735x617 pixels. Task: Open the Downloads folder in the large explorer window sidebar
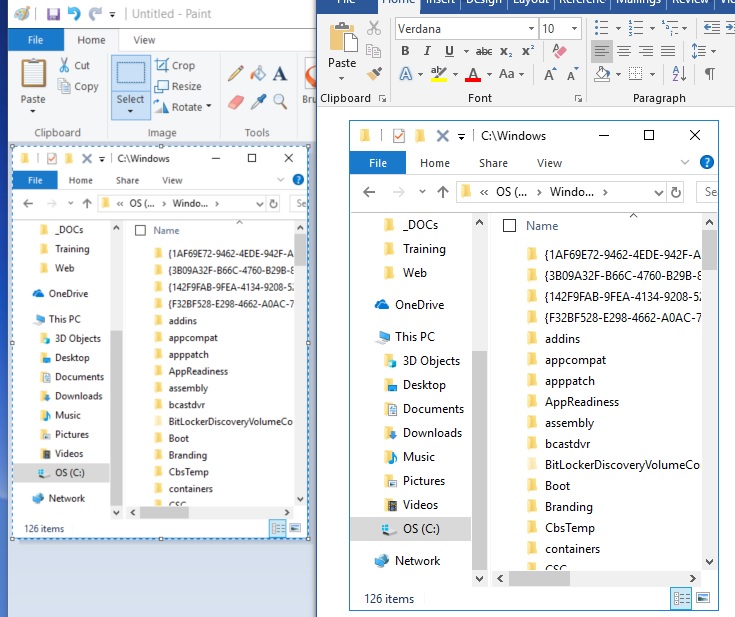[423, 433]
